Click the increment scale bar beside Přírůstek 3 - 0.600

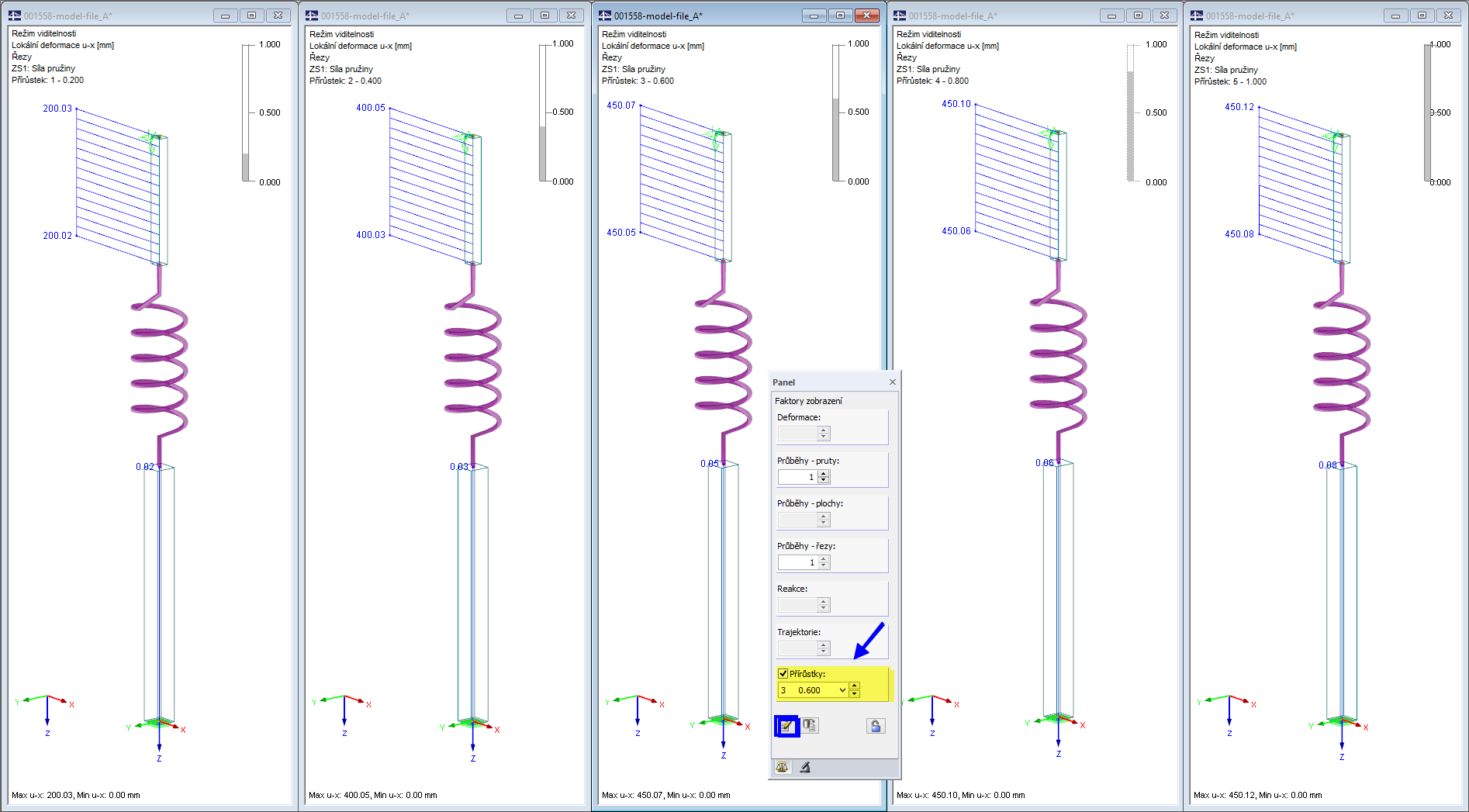point(836,112)
